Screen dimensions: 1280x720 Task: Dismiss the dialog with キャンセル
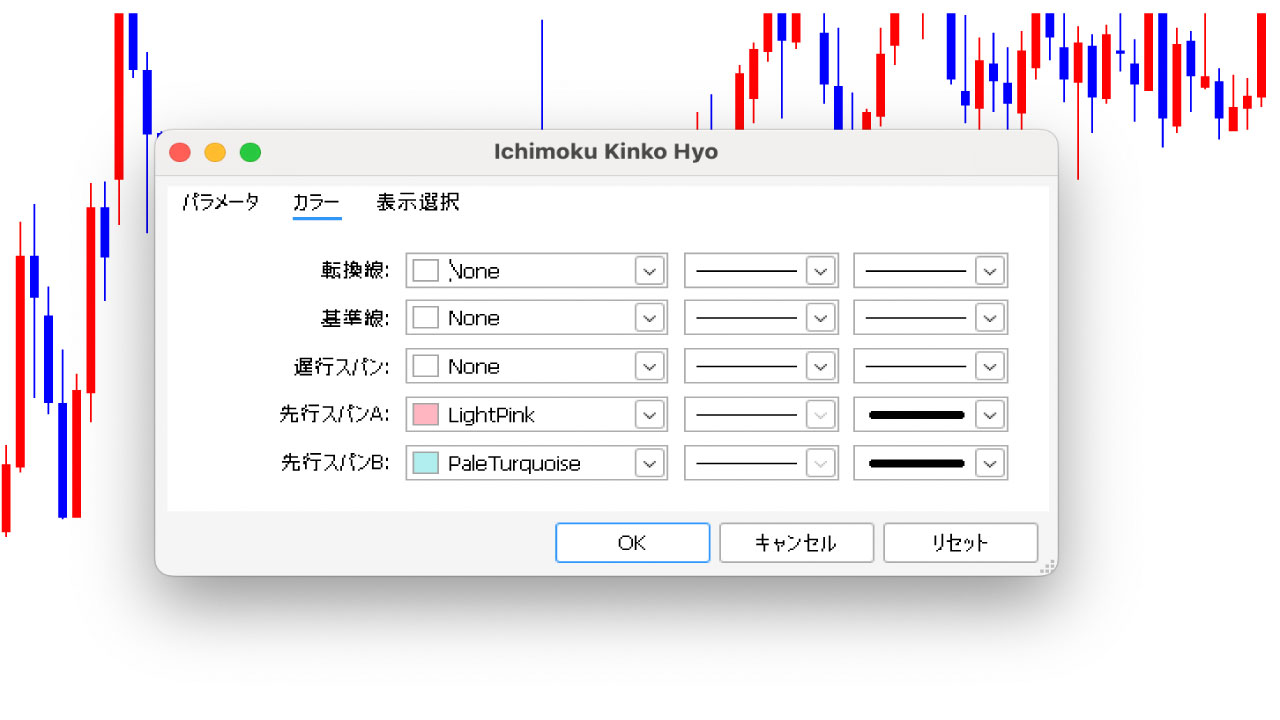click(x=796, y=542)
